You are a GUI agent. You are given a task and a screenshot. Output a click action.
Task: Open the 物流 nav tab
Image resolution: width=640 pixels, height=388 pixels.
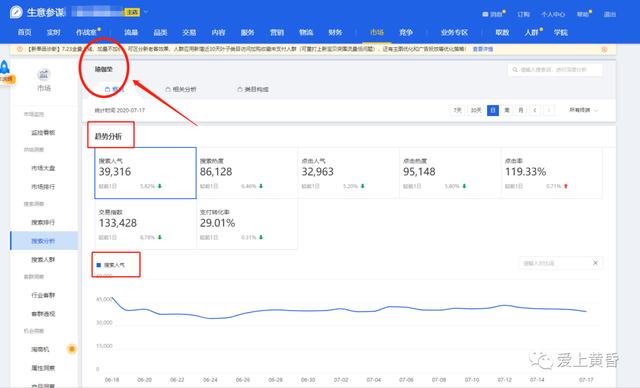(x=306, y=32)
